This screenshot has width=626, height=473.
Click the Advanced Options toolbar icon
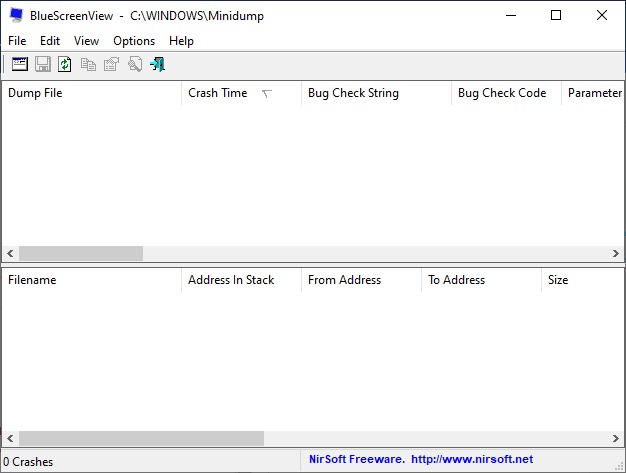(20, 64)
